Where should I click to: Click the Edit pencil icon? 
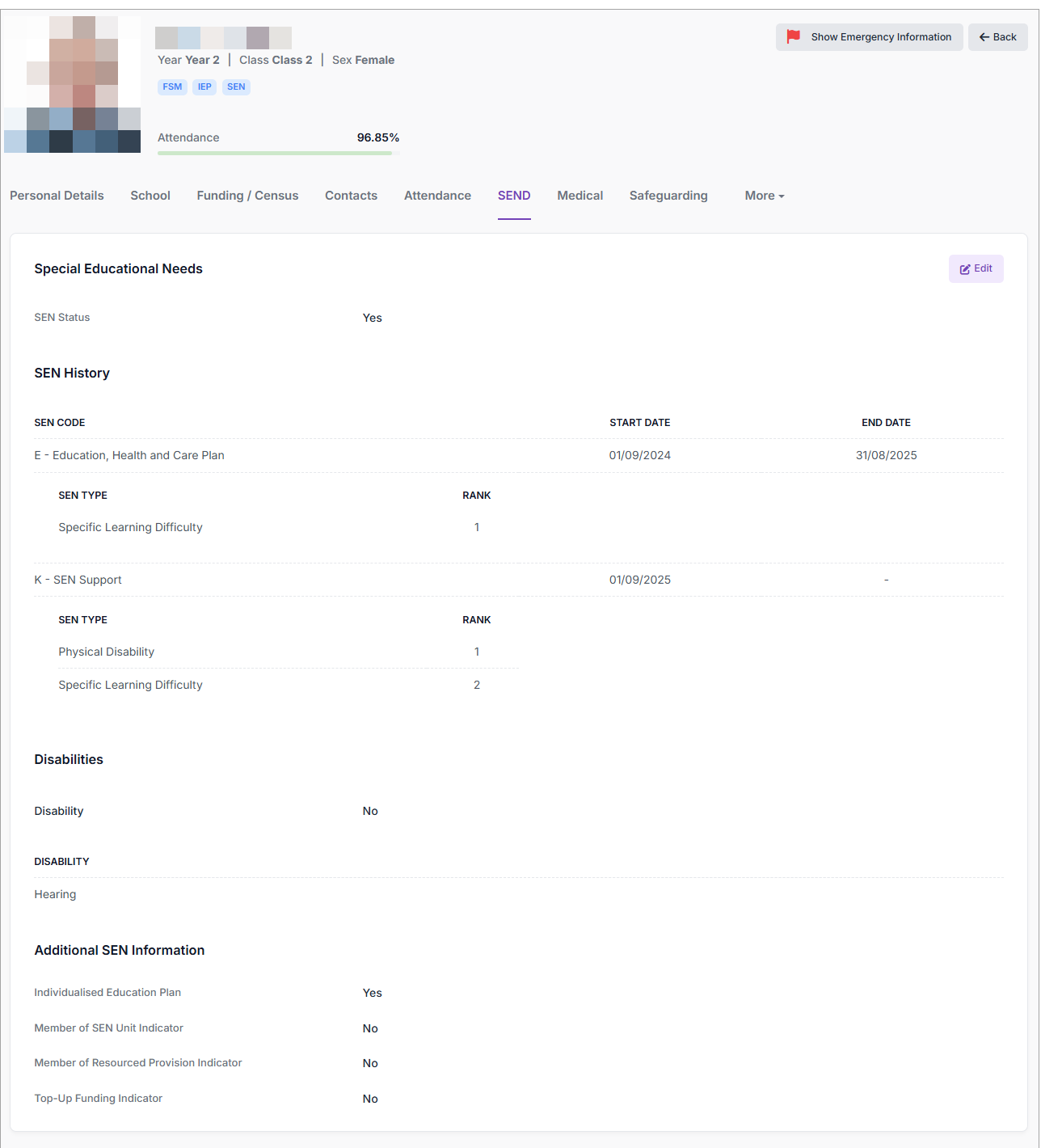(965, 269)
